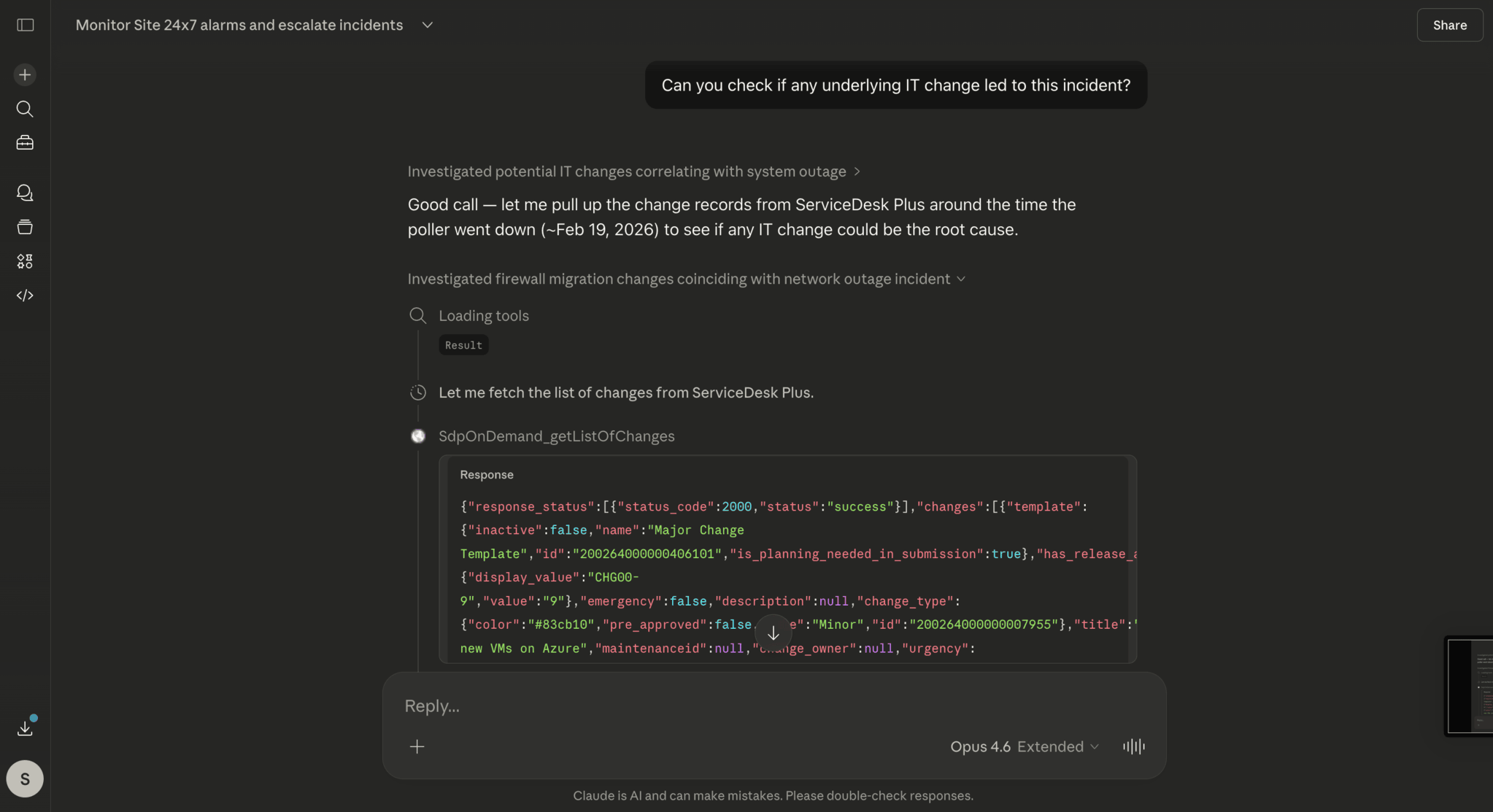Open the Chats bubble icon
Viewport: 1493px width, 812px height.
pyautogui.click(x=25, y=193)
